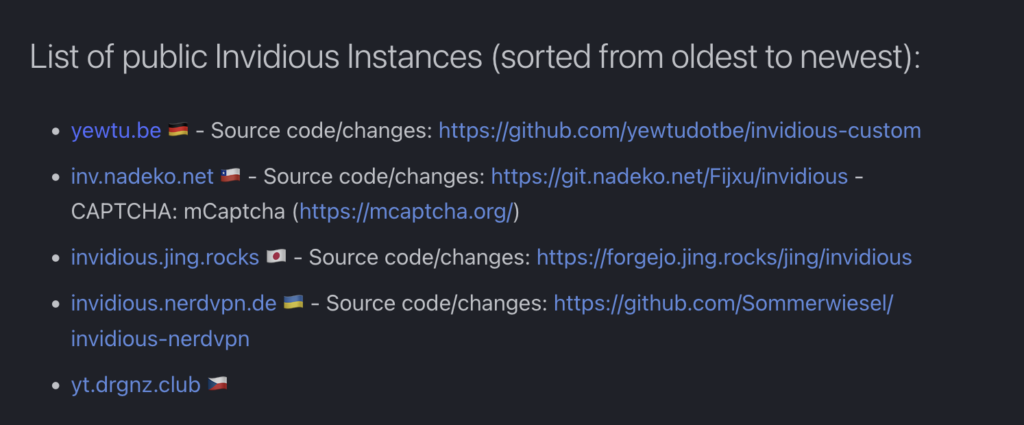Viewport: 1024px width, 425px height.
Task: Click the Chile flag next to inv.nadeko.net
Action: pyautogui.click(x=230, y=178)
